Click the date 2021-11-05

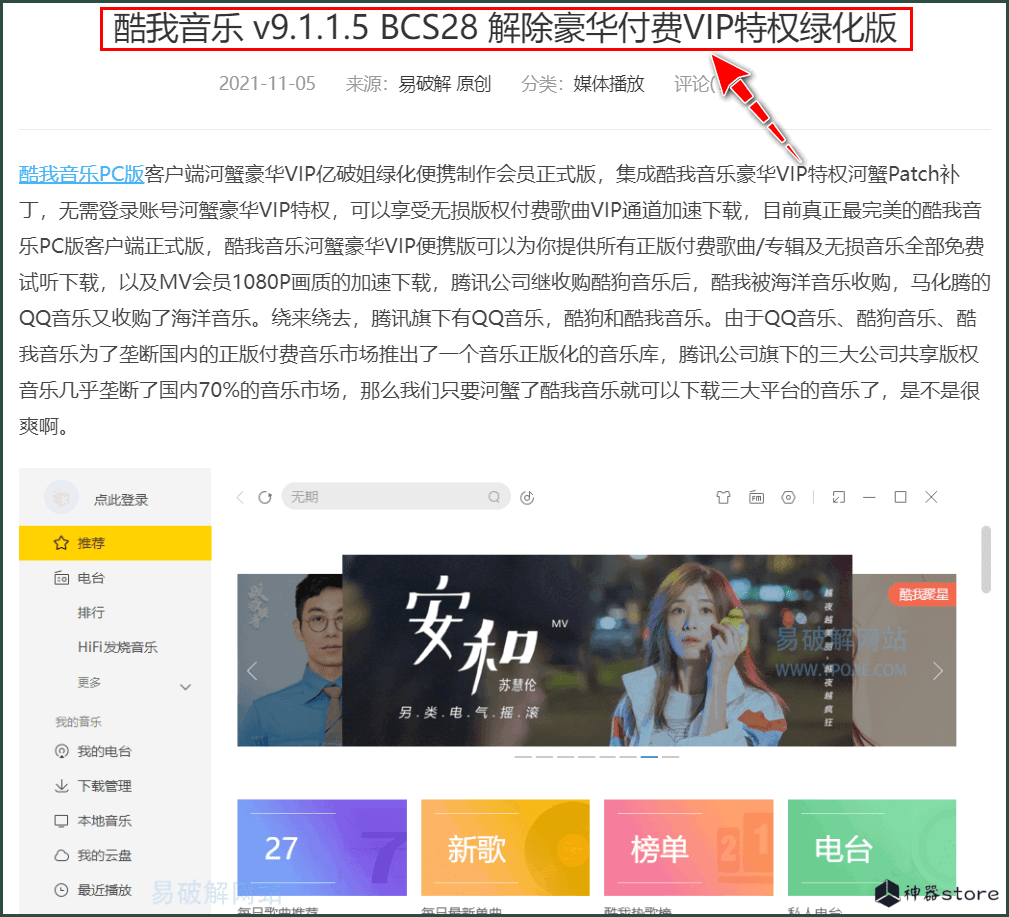[267, 84]
